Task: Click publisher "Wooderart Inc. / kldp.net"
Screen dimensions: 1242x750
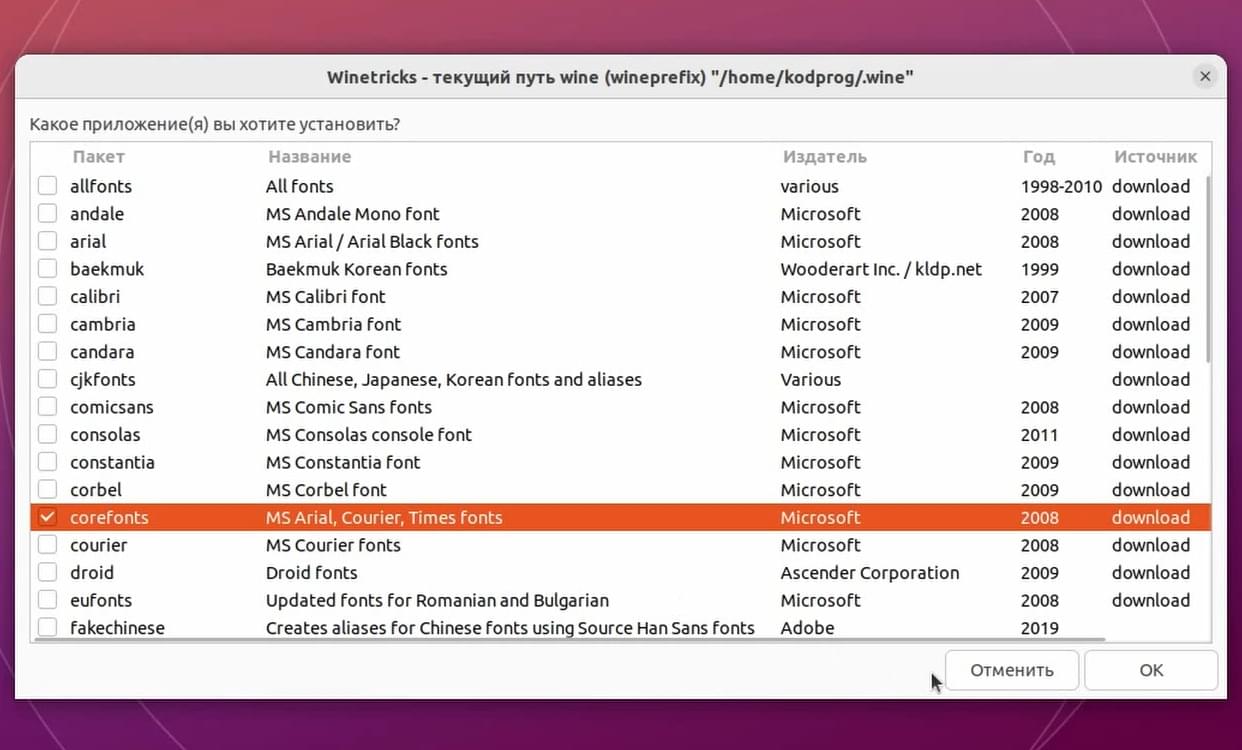Action: [881, 269]
